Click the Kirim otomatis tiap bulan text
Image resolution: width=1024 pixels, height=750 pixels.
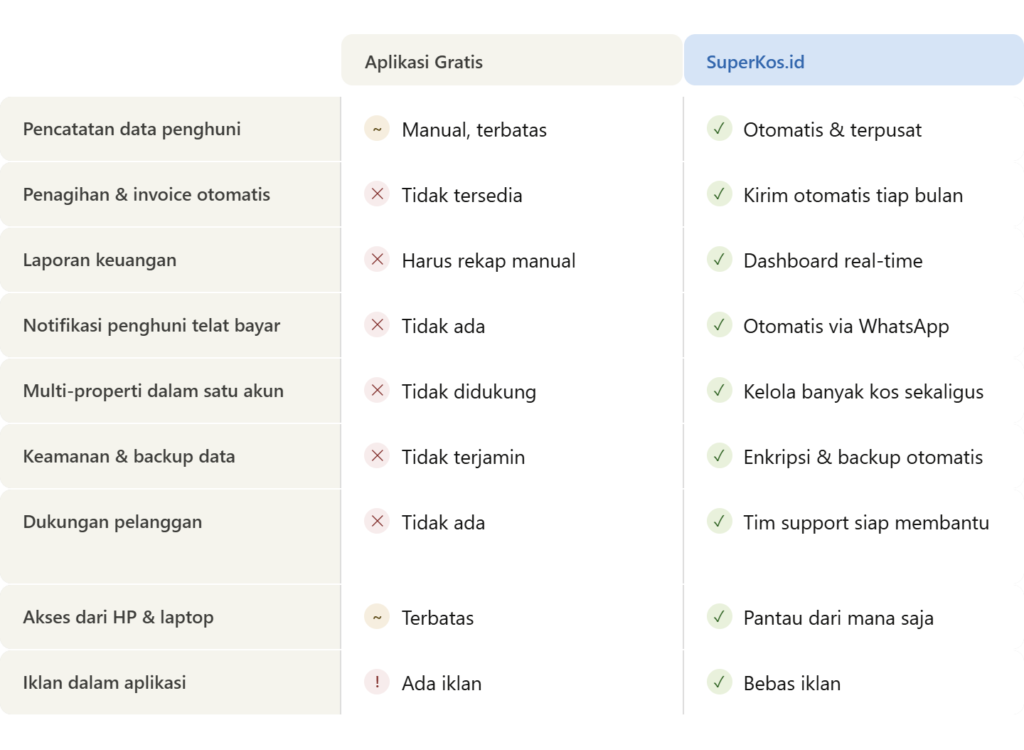[853, 195]
